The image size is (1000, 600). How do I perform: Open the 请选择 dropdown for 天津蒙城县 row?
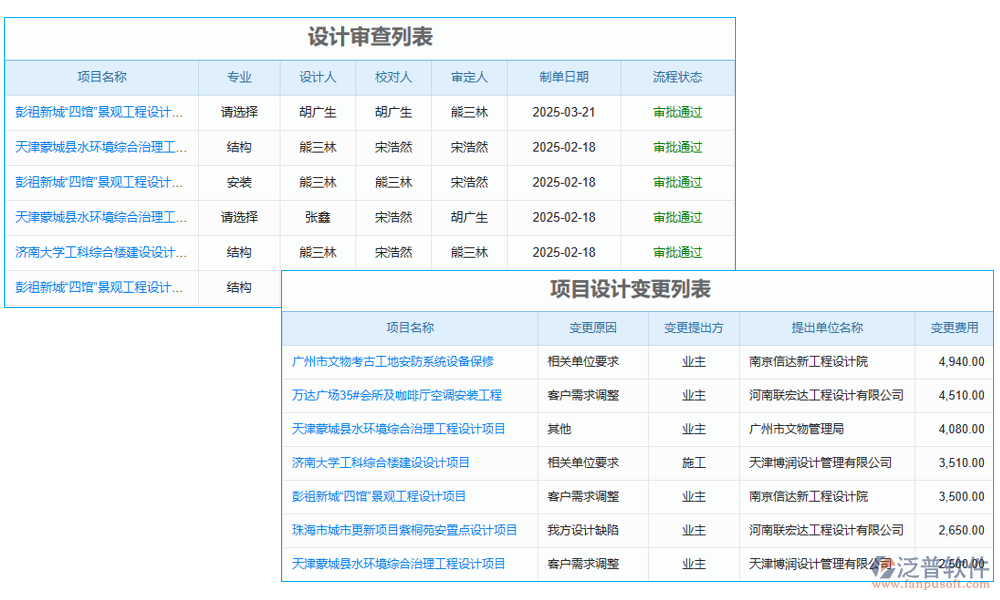(x=239, y=217)
